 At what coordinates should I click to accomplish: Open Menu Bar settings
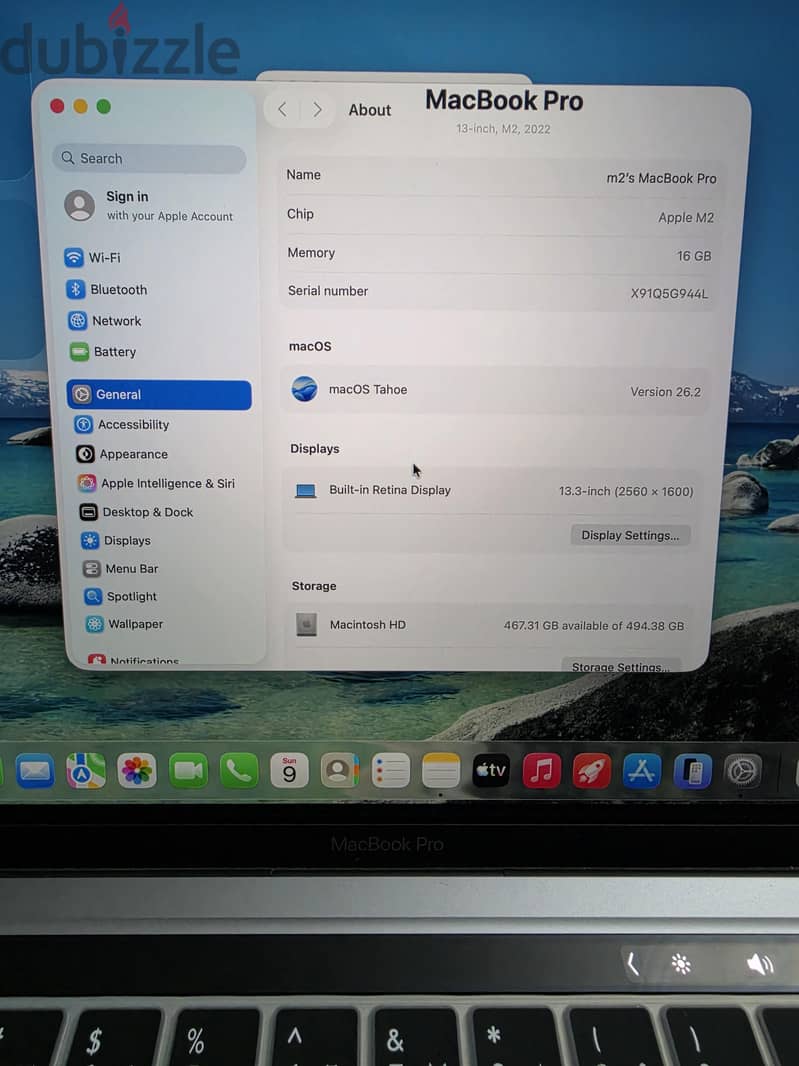[x=120, y=568]
